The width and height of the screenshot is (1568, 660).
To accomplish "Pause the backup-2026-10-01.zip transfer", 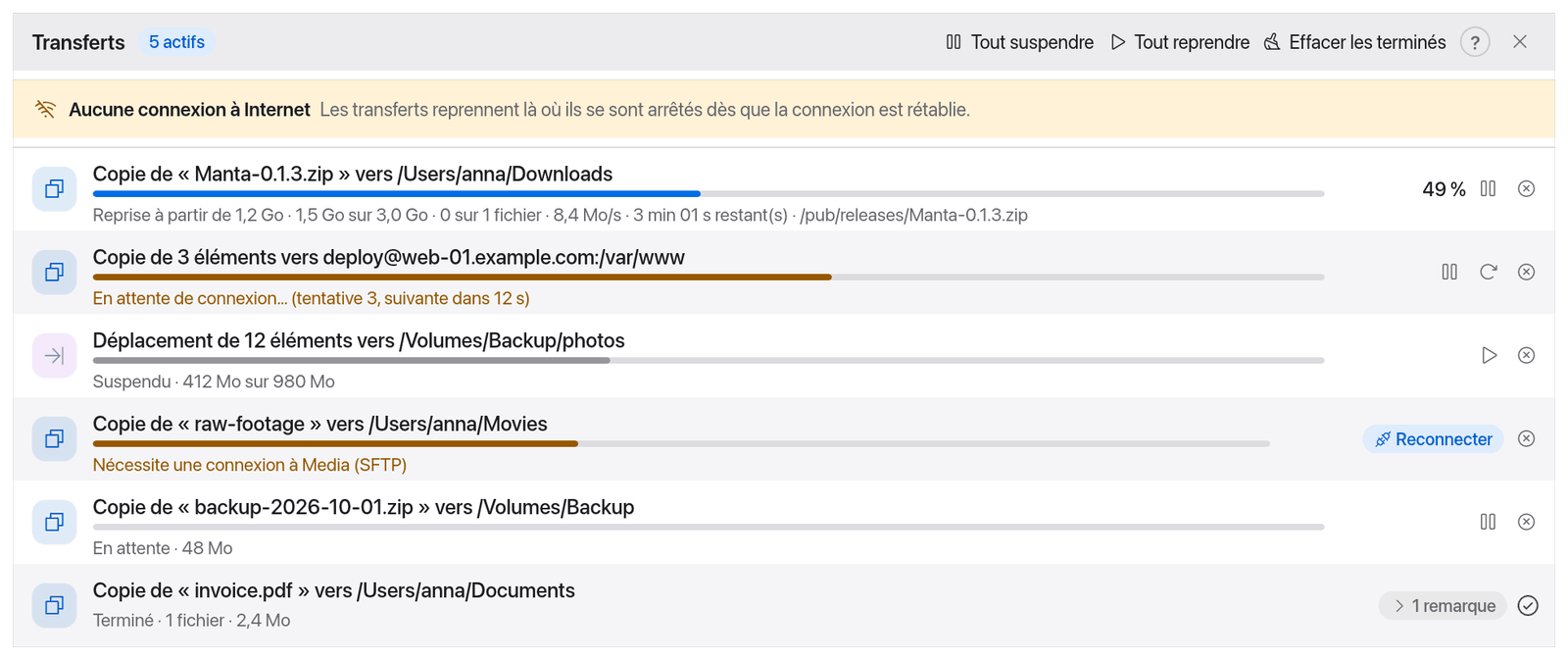I will pos(1488,523).
